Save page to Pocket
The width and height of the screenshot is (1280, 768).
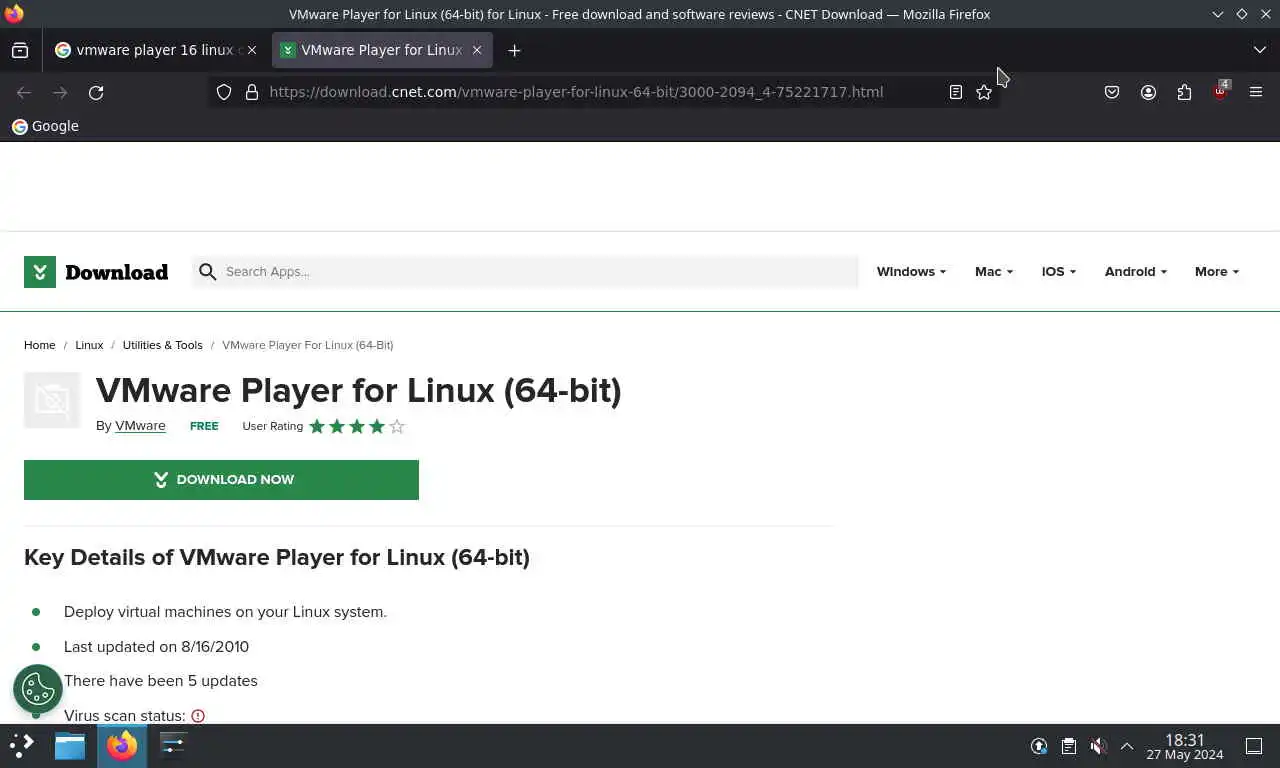[1112, 92]
